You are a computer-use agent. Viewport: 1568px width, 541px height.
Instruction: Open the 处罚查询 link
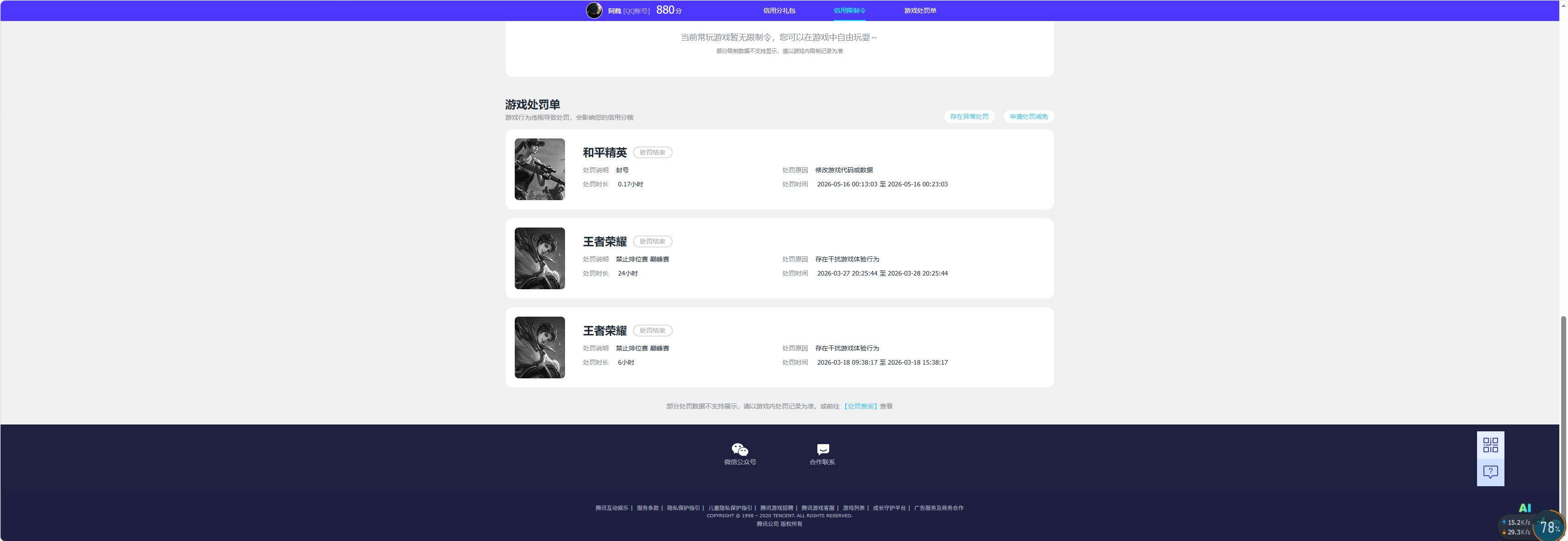(x=860, y=406)
